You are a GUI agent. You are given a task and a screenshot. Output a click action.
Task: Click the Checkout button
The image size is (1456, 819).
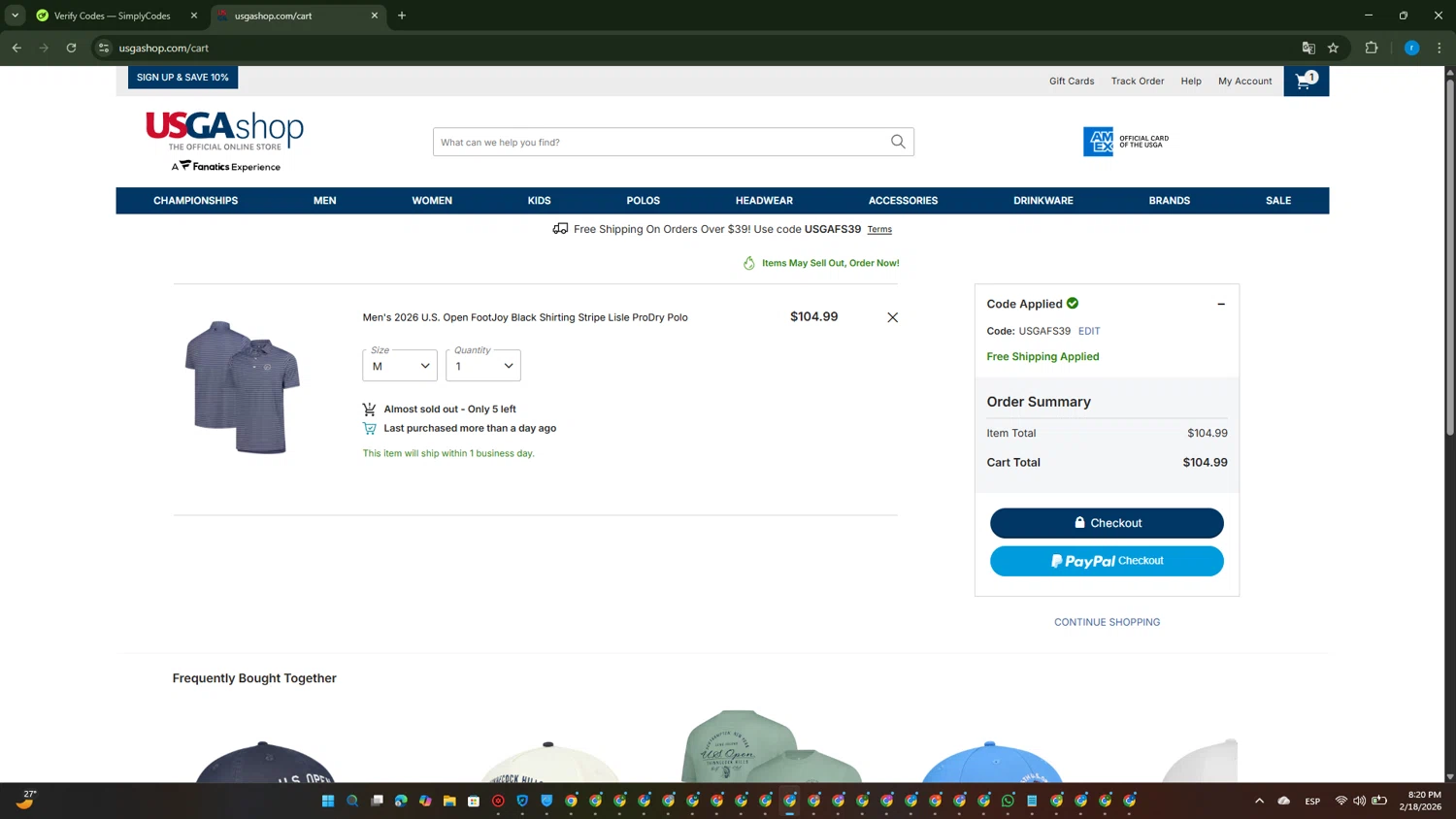point(1107,523)
